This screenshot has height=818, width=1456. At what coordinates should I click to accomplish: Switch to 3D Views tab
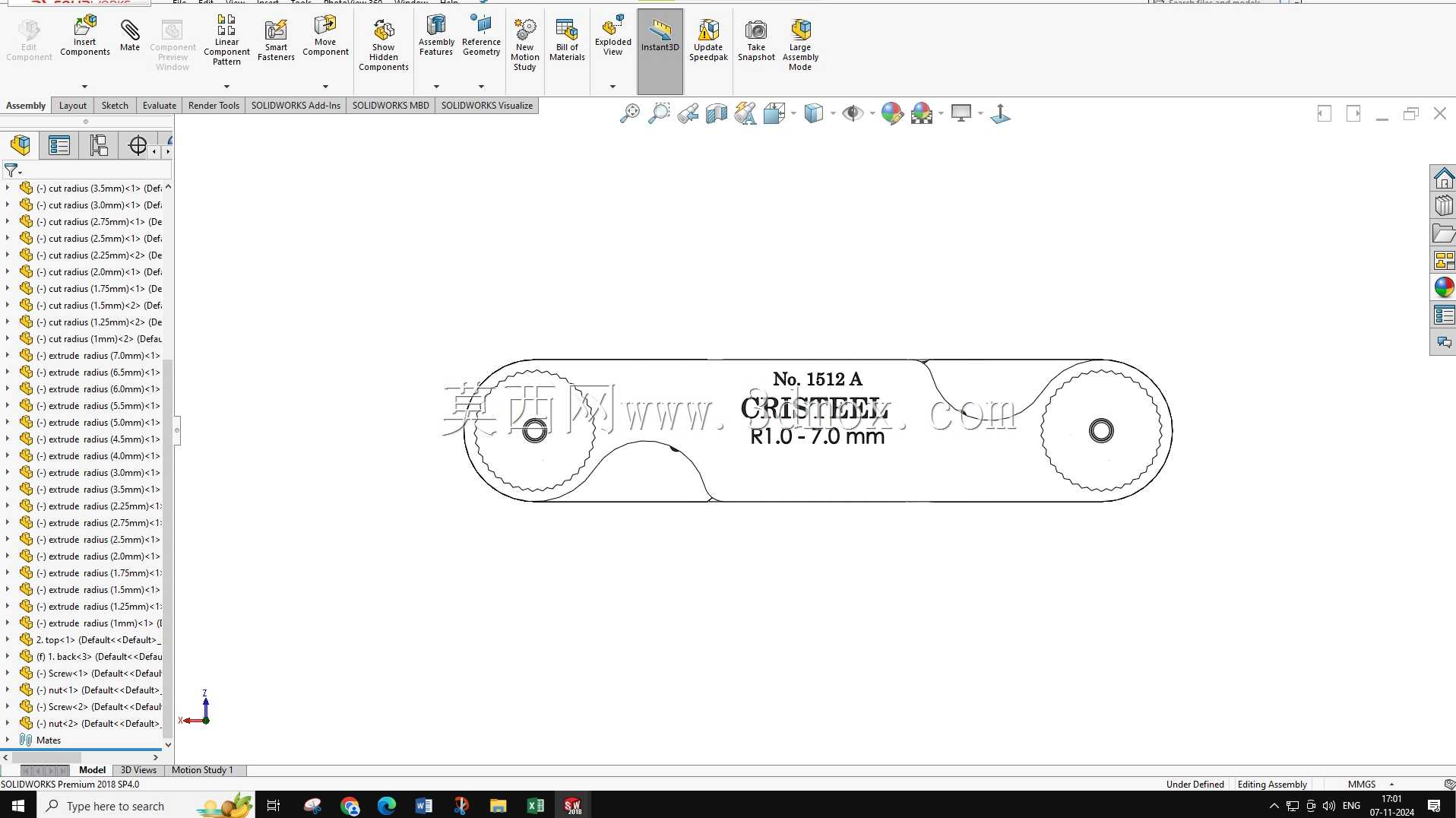coord(138,770)
